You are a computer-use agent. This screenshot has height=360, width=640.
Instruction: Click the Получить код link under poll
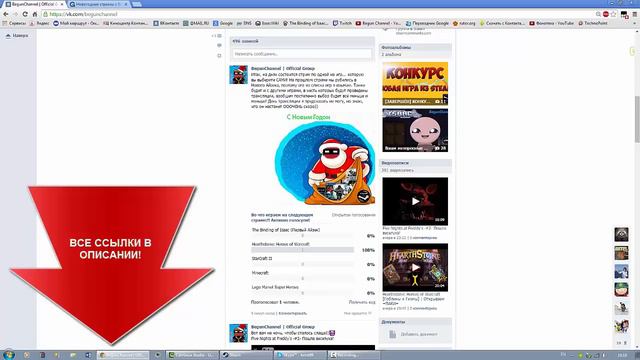[x=362, y=302]
